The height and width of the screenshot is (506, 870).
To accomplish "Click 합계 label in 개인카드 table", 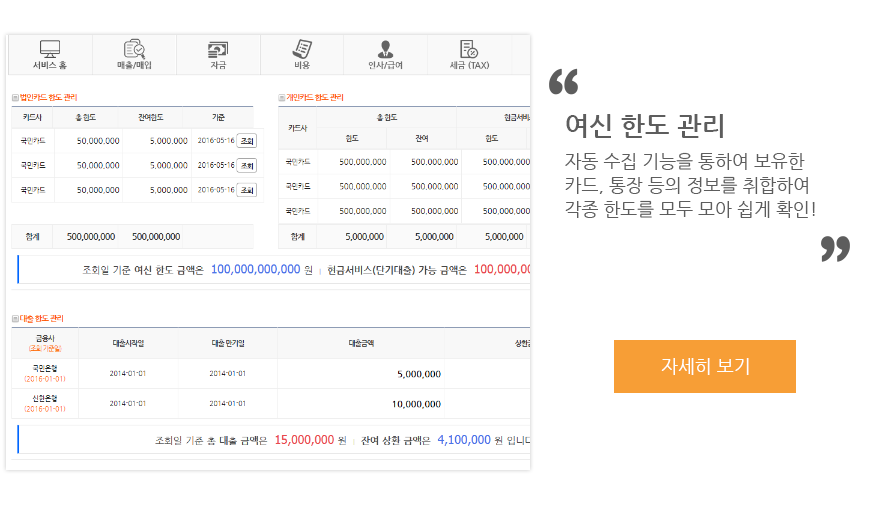I will point(297,237).
